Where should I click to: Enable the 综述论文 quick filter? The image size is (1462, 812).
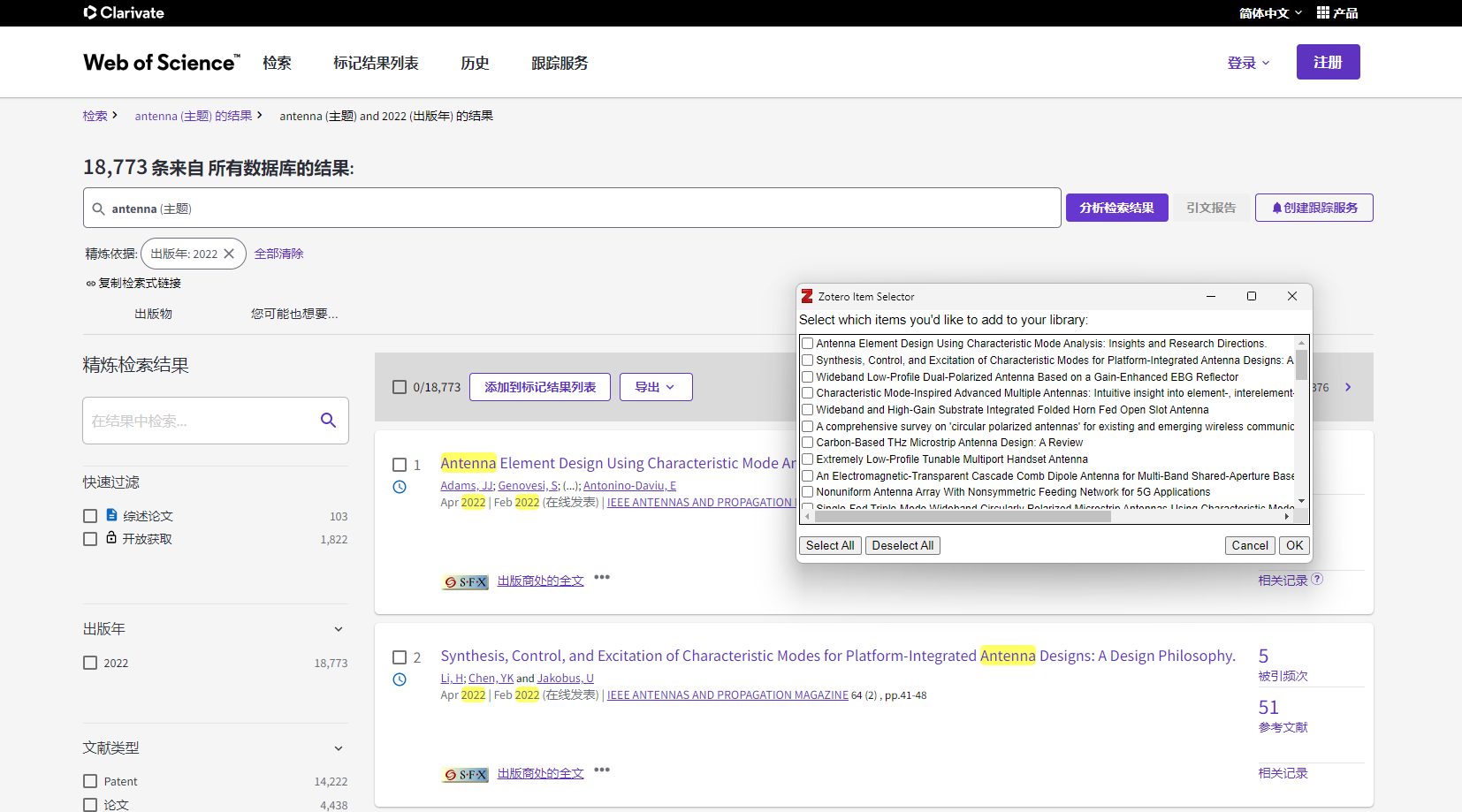[x=90, y=516]
